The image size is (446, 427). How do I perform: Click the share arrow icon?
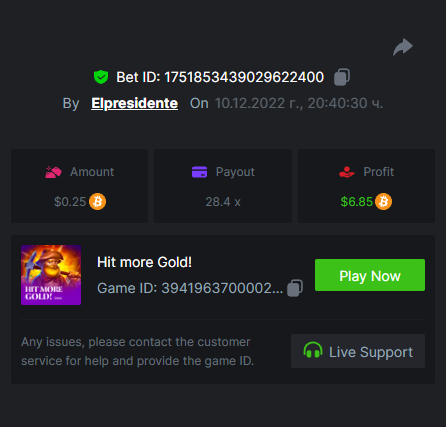(403, 47)
